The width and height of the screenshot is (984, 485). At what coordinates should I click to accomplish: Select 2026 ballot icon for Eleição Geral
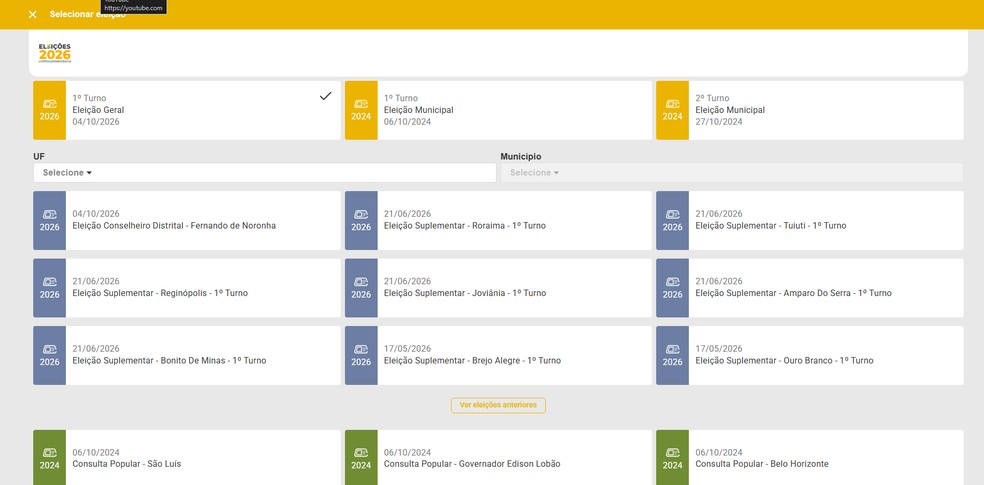[50, 110]
